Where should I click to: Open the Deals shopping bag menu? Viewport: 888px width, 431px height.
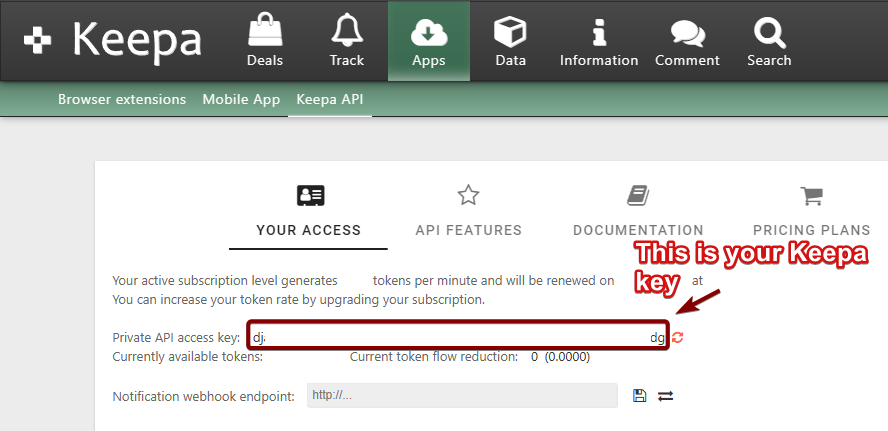click(x=264, y=41)
